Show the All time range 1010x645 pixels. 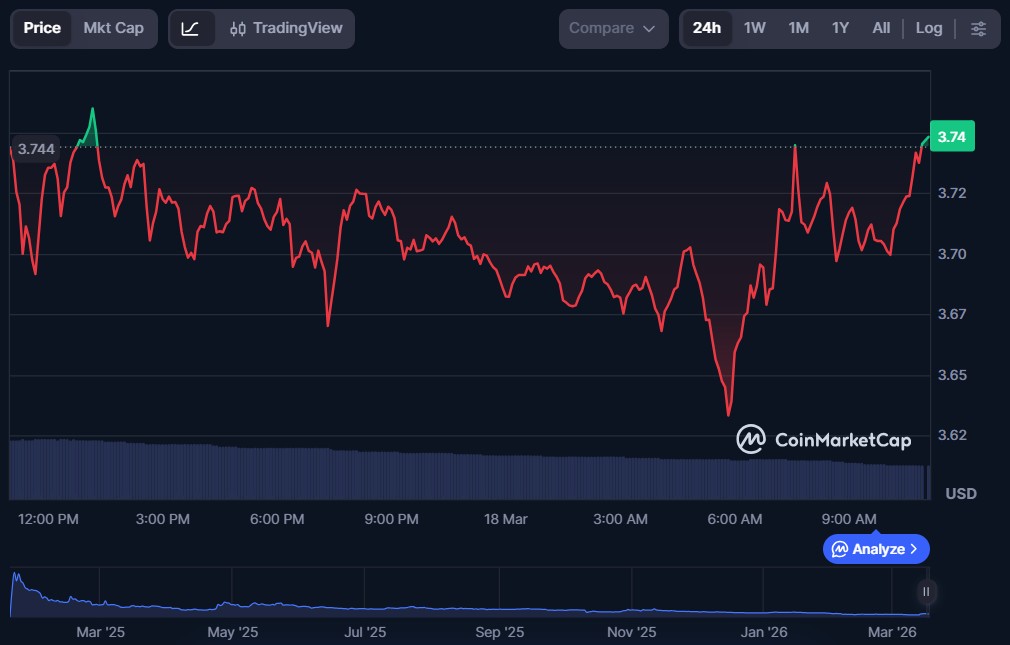880,28
